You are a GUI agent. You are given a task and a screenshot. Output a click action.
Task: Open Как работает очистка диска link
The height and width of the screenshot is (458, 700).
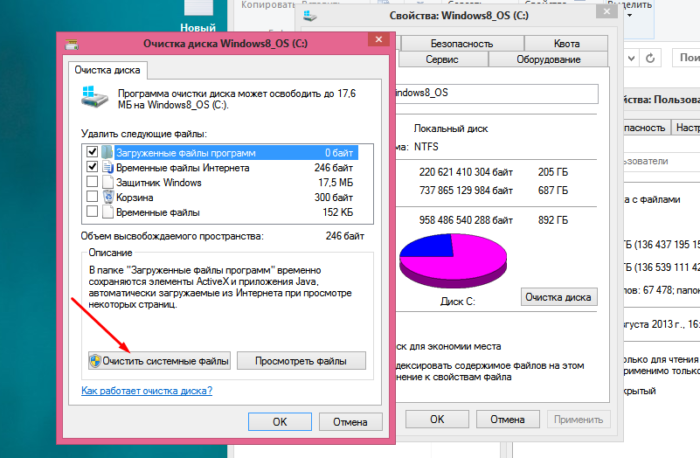point(146,391)
